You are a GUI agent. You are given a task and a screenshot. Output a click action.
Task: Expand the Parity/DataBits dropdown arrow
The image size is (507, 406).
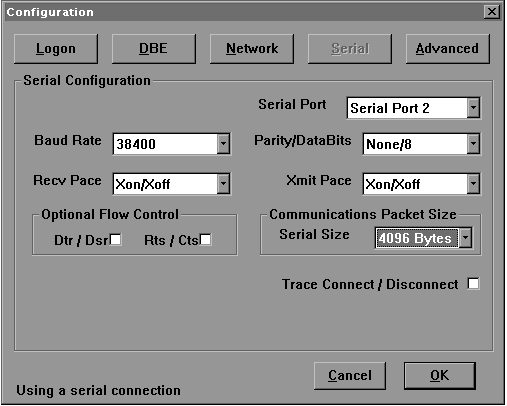(x=473, y=144)
